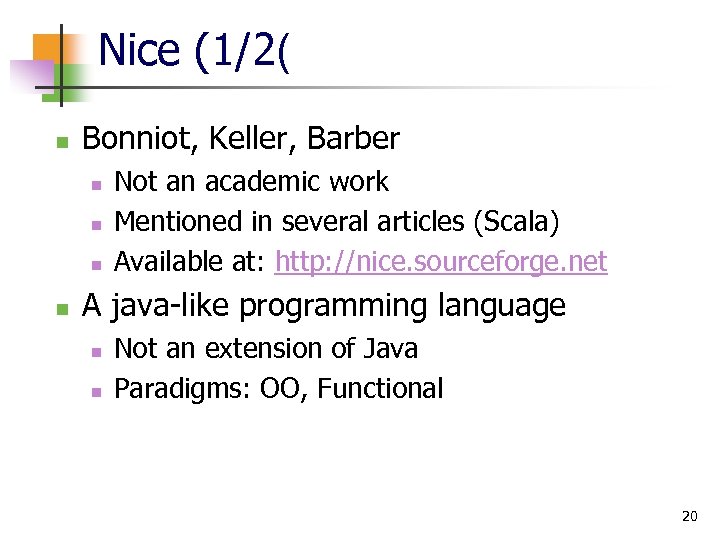This screenshot has height=540, width=720.
Task: Click the "Not an extension of Java" text
Action: pyautogui.click(x=266, y=349)
